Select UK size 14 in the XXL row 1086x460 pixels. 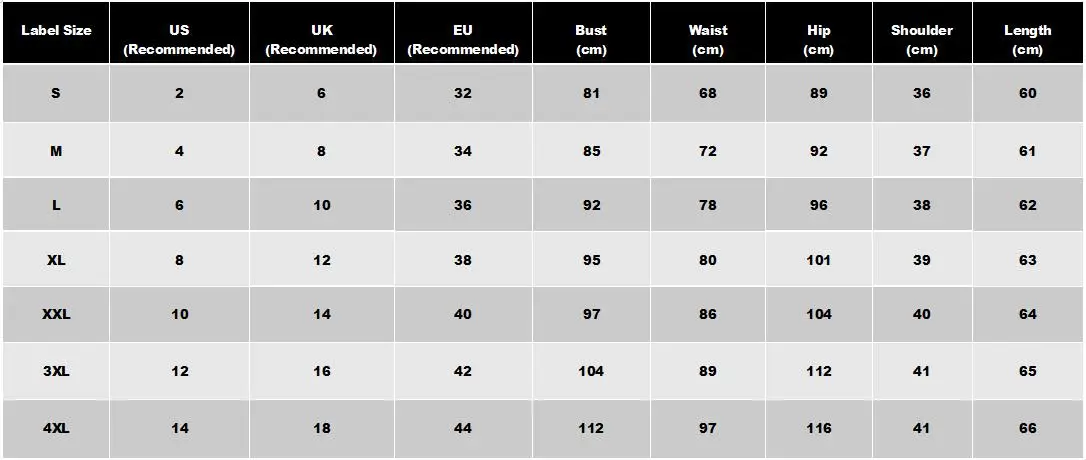(x=321, y=314)
